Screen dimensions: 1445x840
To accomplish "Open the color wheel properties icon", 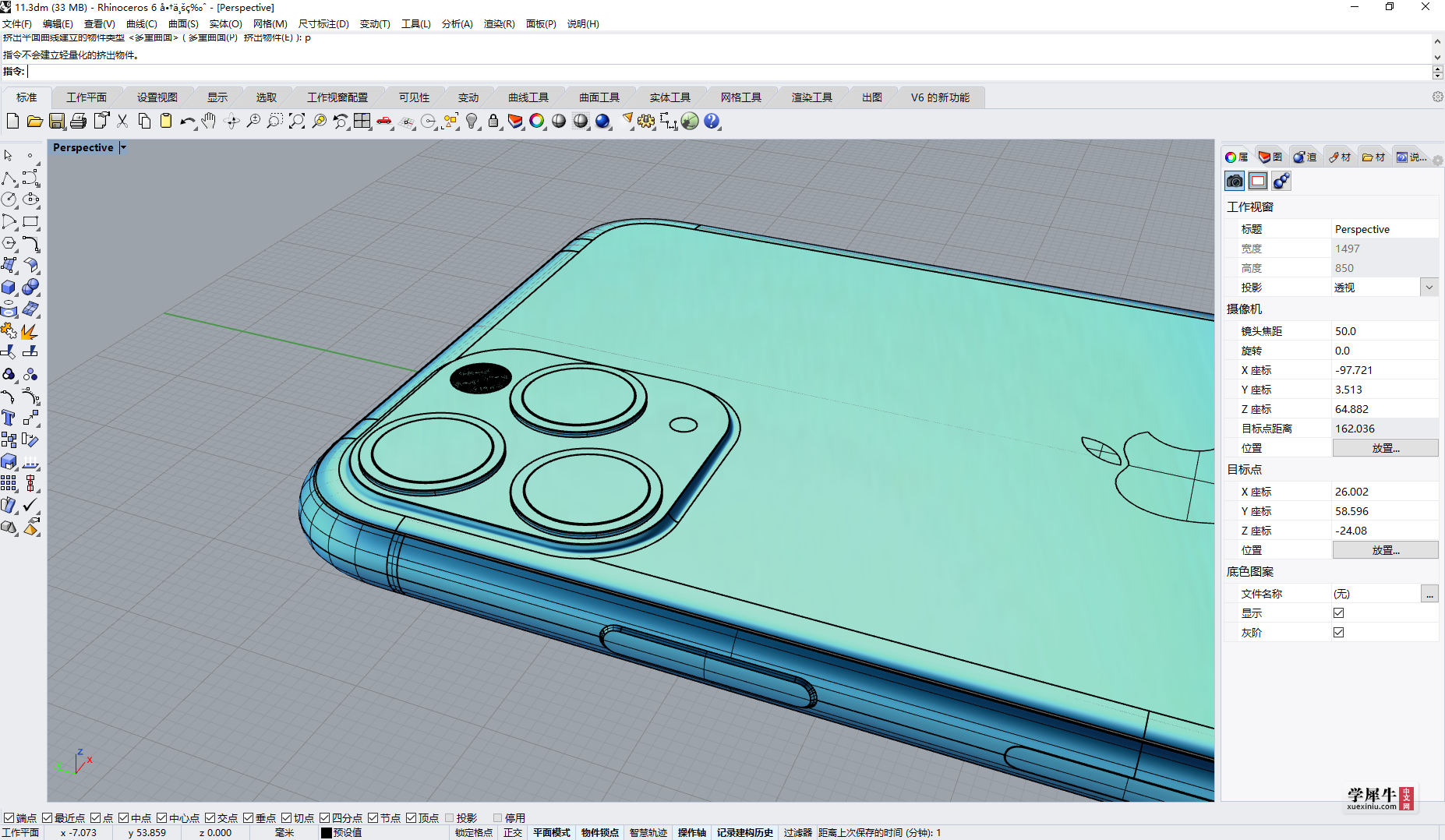I will coord(537,121).
